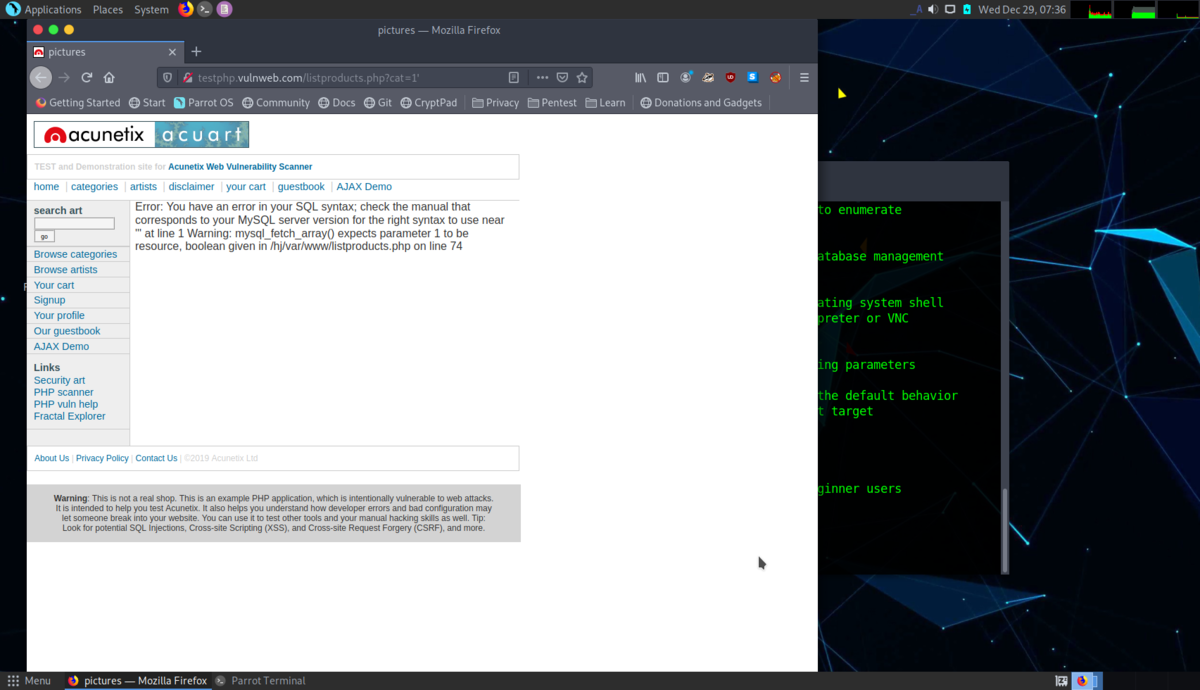The height and width of the screenshot is (690, 1200).
Task: Click the network connection tray icon
Action: pyautogui.click(x=950, y=9)
